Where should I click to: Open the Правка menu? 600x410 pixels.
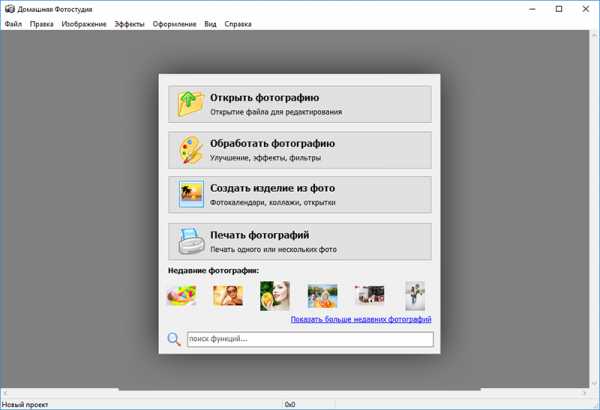coord(41,24)
